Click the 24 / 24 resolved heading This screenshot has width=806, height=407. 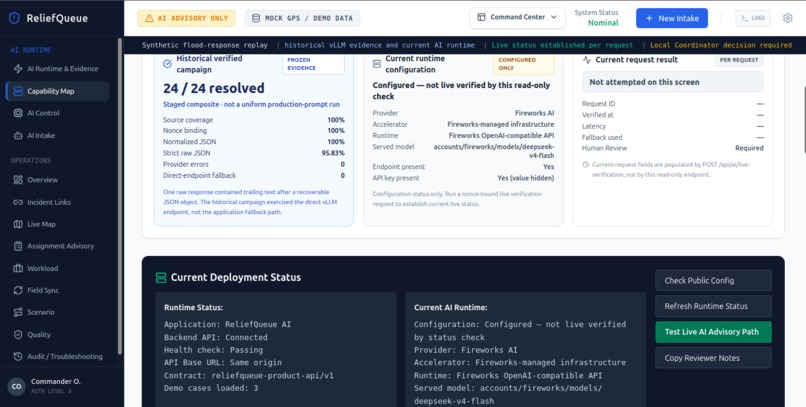214,88
